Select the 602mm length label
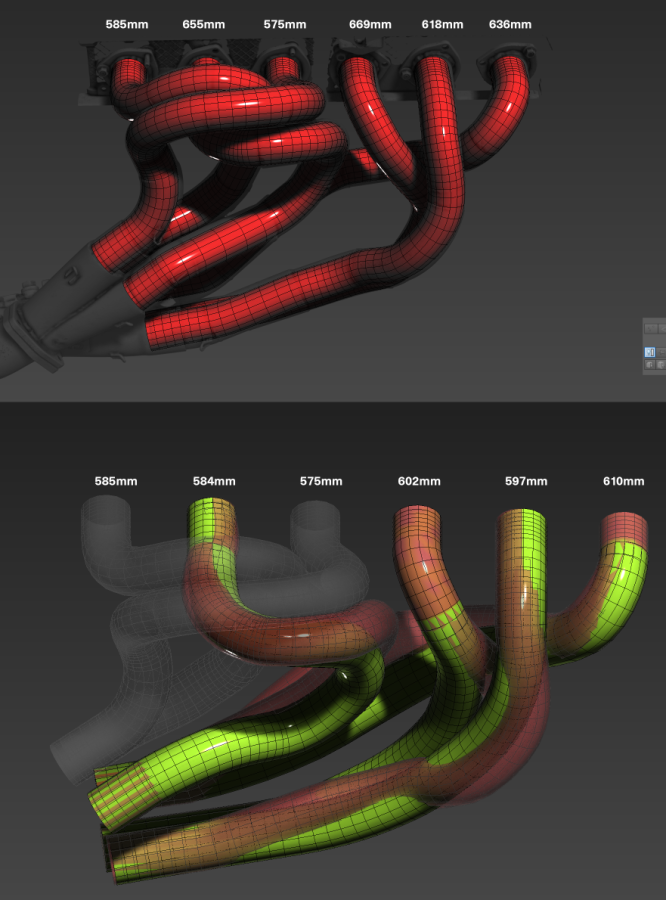The height and width of the screenshot is (900, 666). point(419,482)
